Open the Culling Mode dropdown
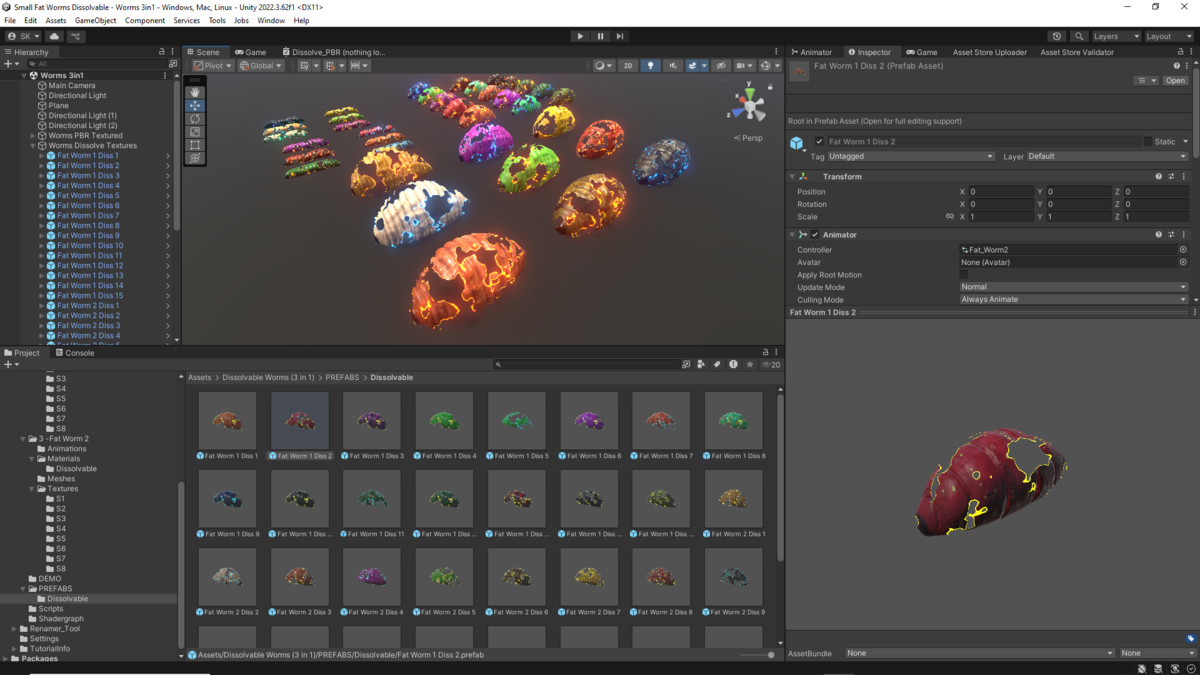This screenshot has height=675, width=1200. coord(1073,300)
